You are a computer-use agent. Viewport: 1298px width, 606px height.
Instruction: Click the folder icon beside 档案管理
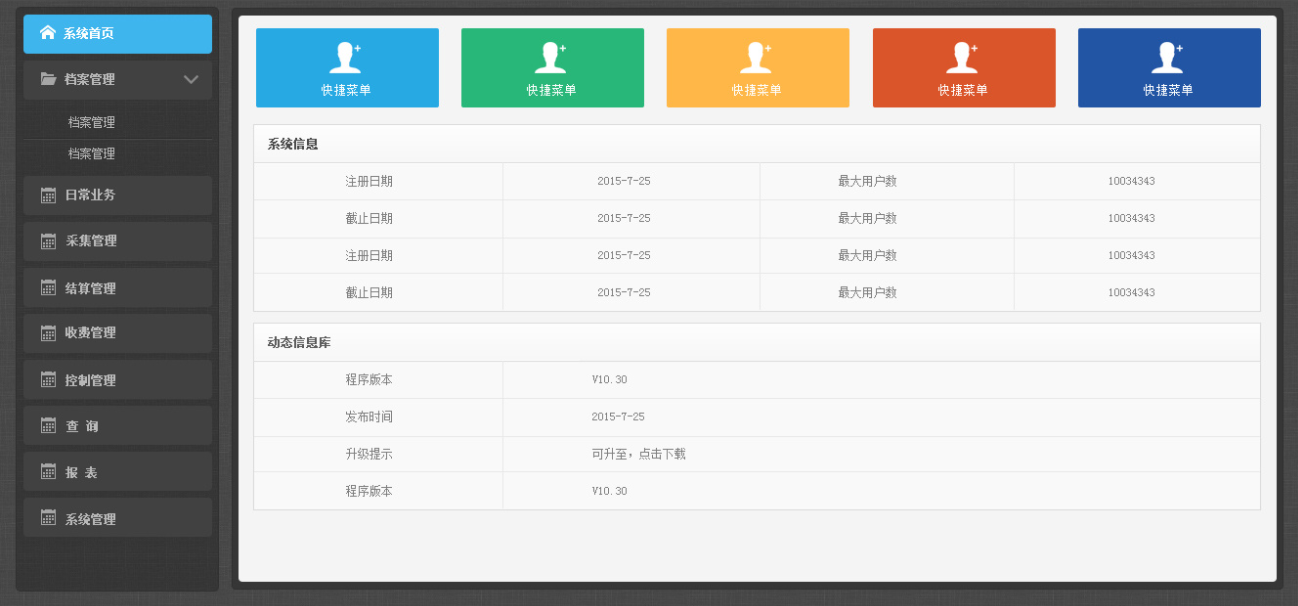click(x=48, y=79)
